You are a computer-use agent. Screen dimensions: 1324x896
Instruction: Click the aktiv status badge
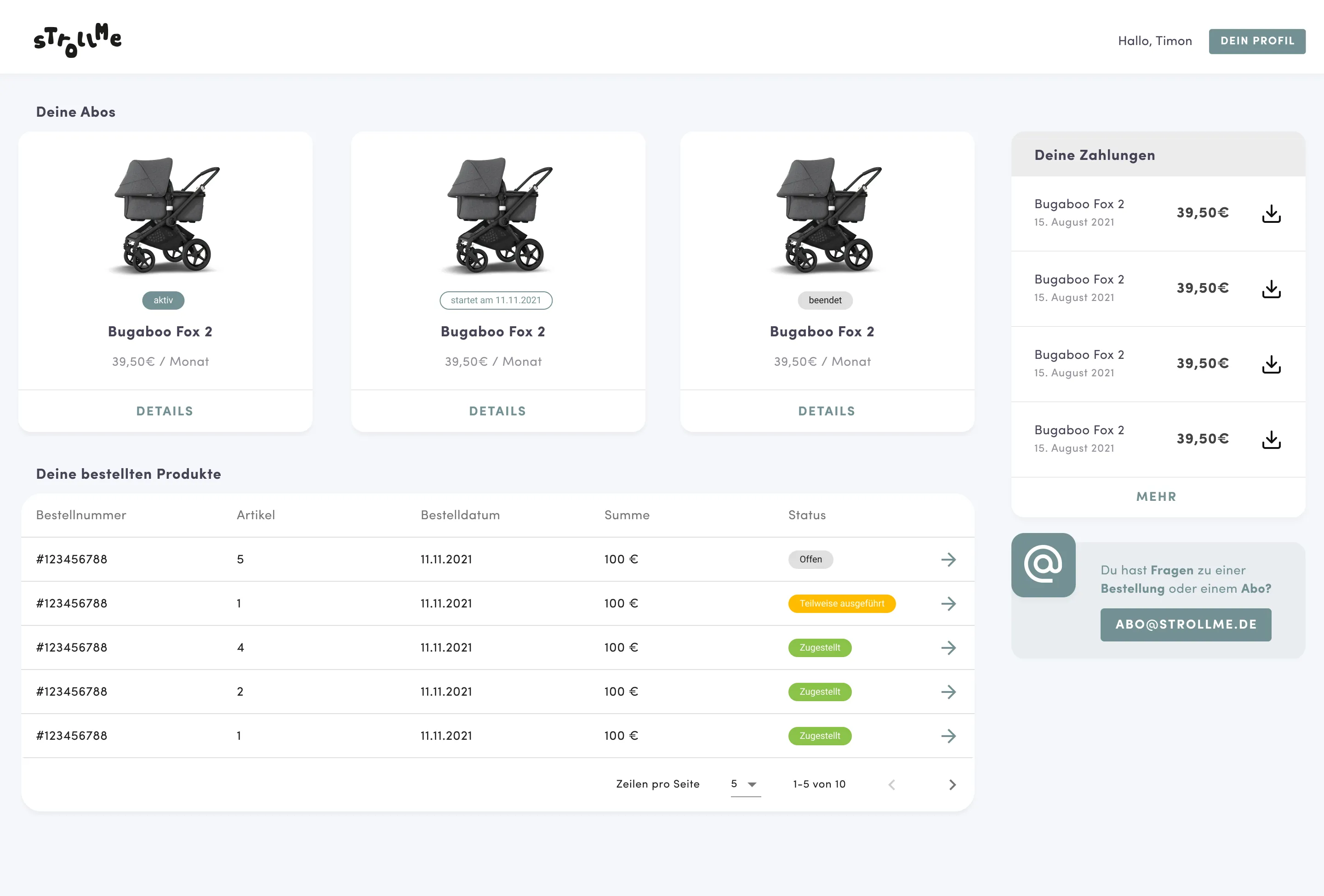163,300
